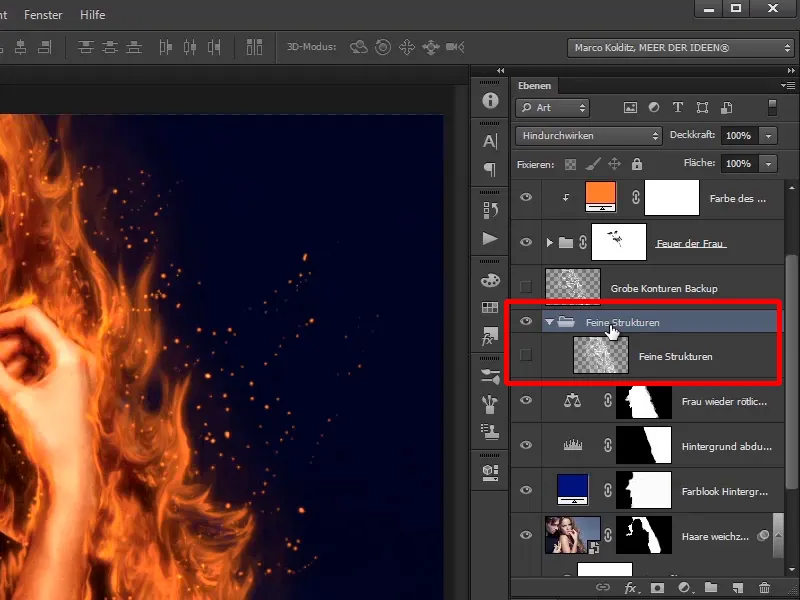Open the Color palette panel icon
Screen dimensions: 800x600
(490, 280)
